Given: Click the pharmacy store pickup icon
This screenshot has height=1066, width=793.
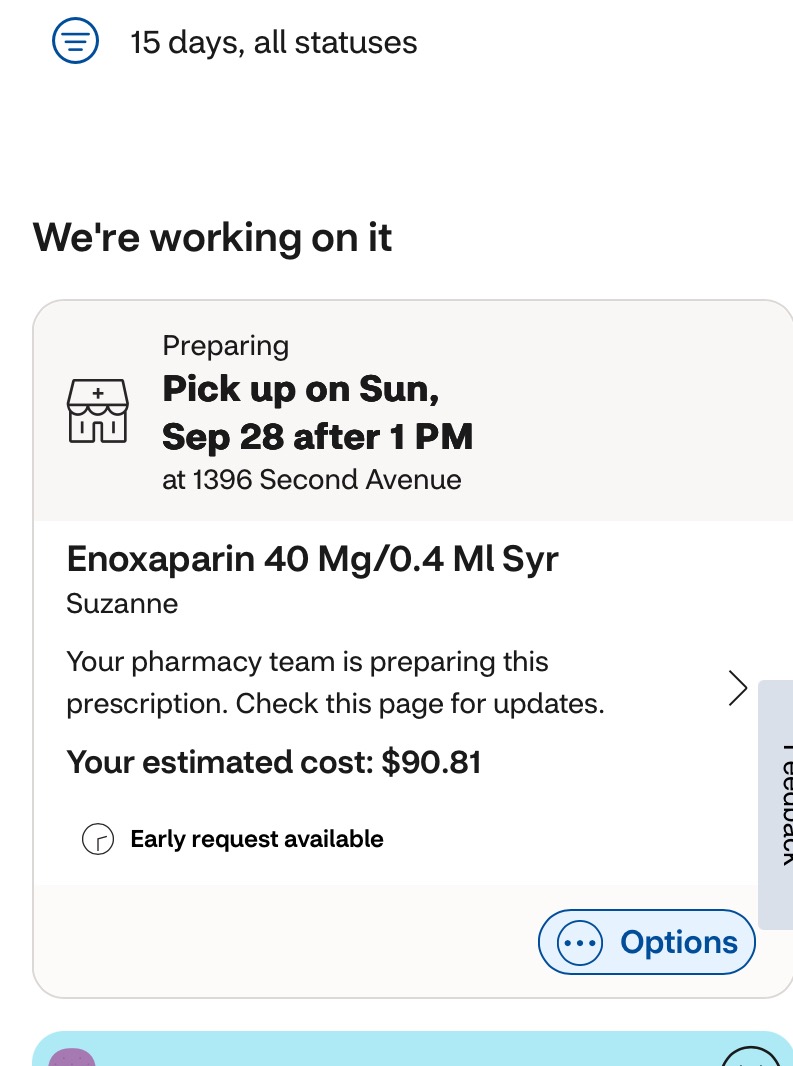Looking at the screenshot, I should (x=97, y=411).
